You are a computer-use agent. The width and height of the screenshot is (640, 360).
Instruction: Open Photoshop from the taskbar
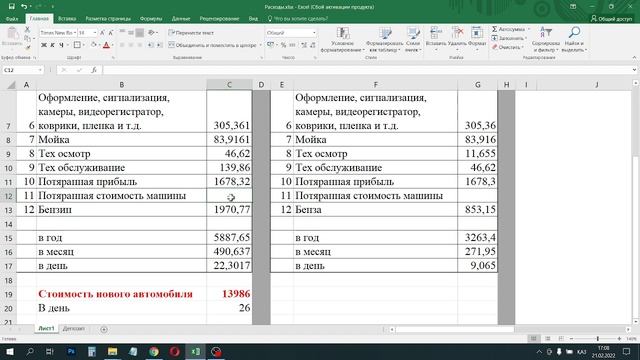pos(71,351)
